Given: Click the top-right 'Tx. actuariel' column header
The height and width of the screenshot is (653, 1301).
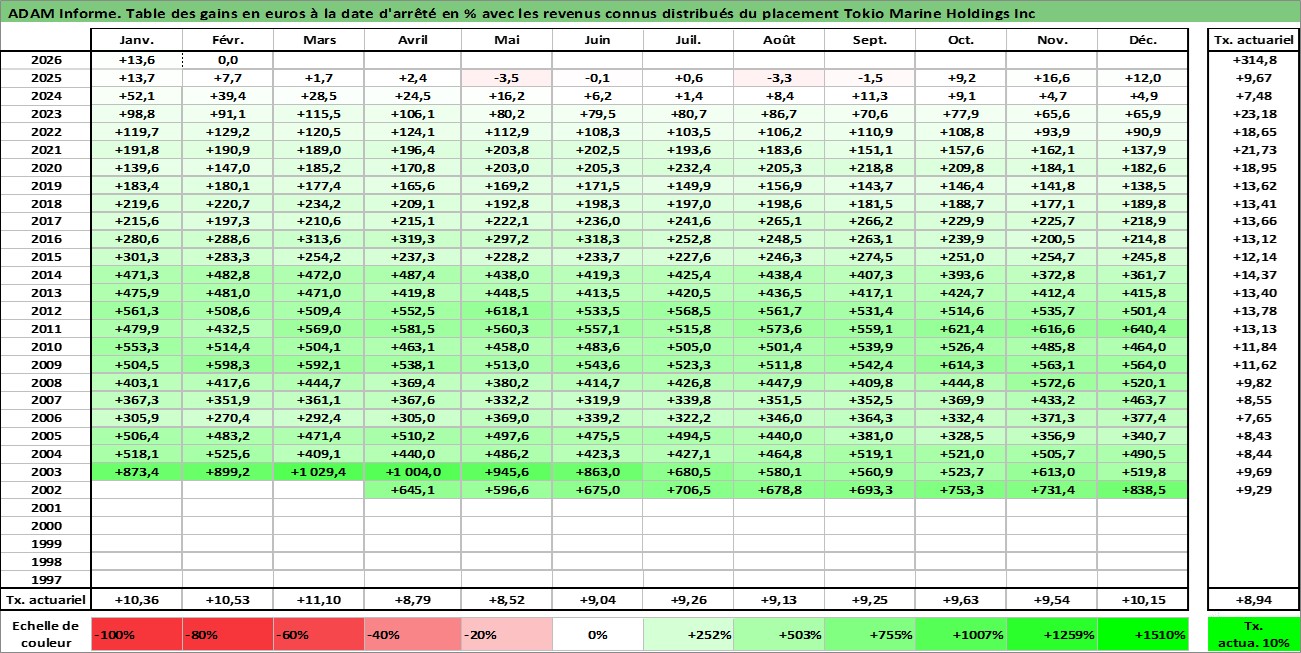Looking at the screenshot, I should pos(1253,40).
